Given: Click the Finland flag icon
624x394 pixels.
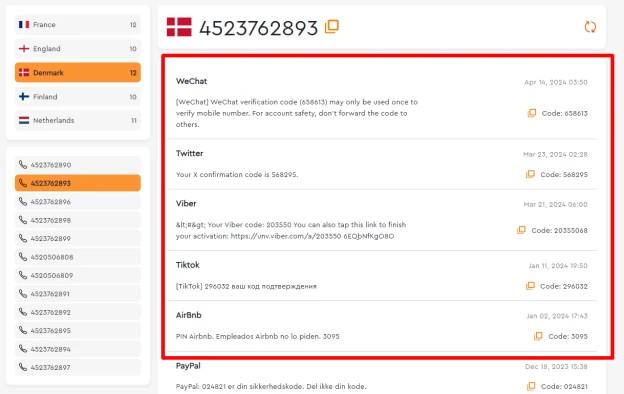Looking at the screenshot, I should click(24, 96).
